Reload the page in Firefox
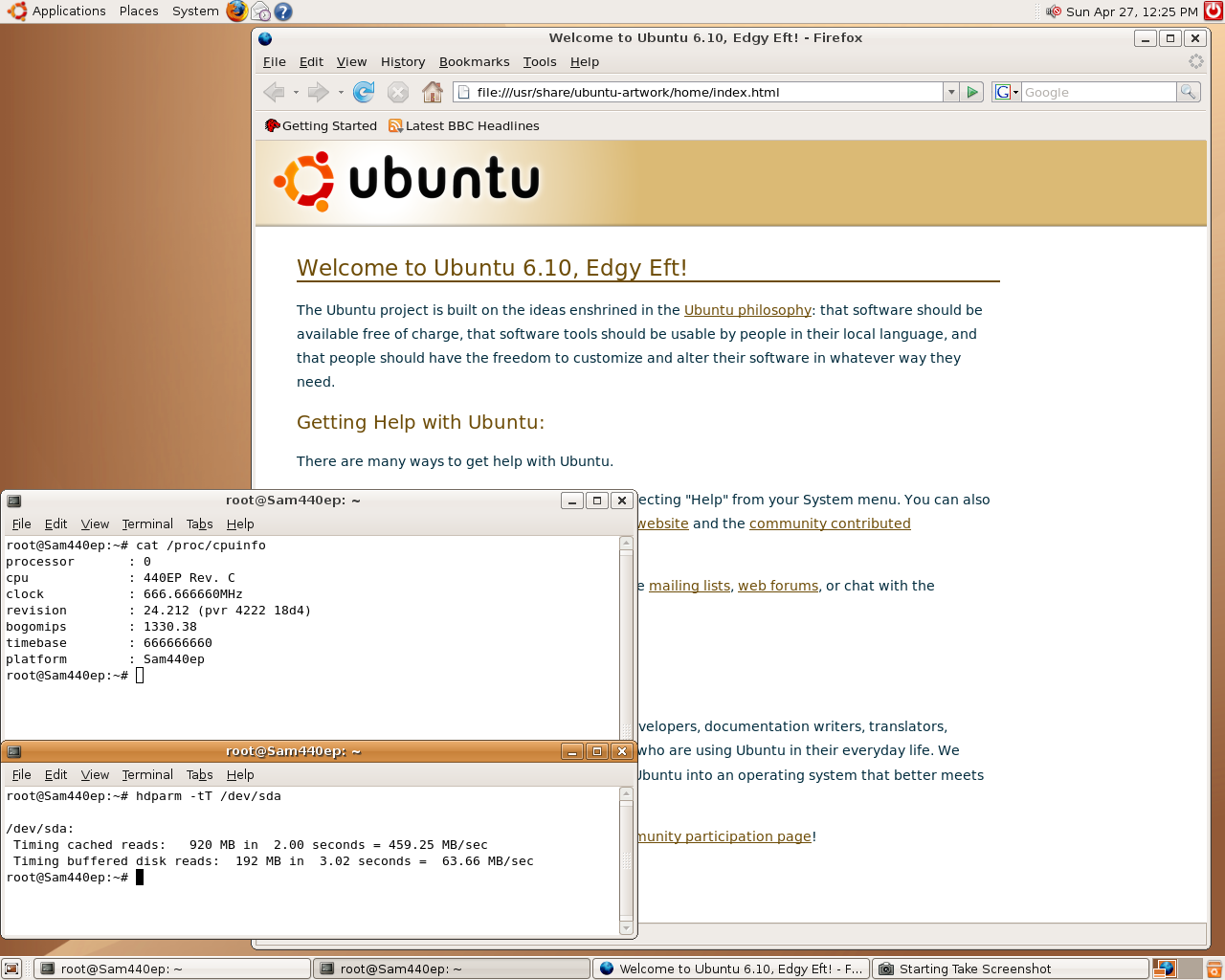Viewport: 1225px width, 980px height. pos(364,92)
